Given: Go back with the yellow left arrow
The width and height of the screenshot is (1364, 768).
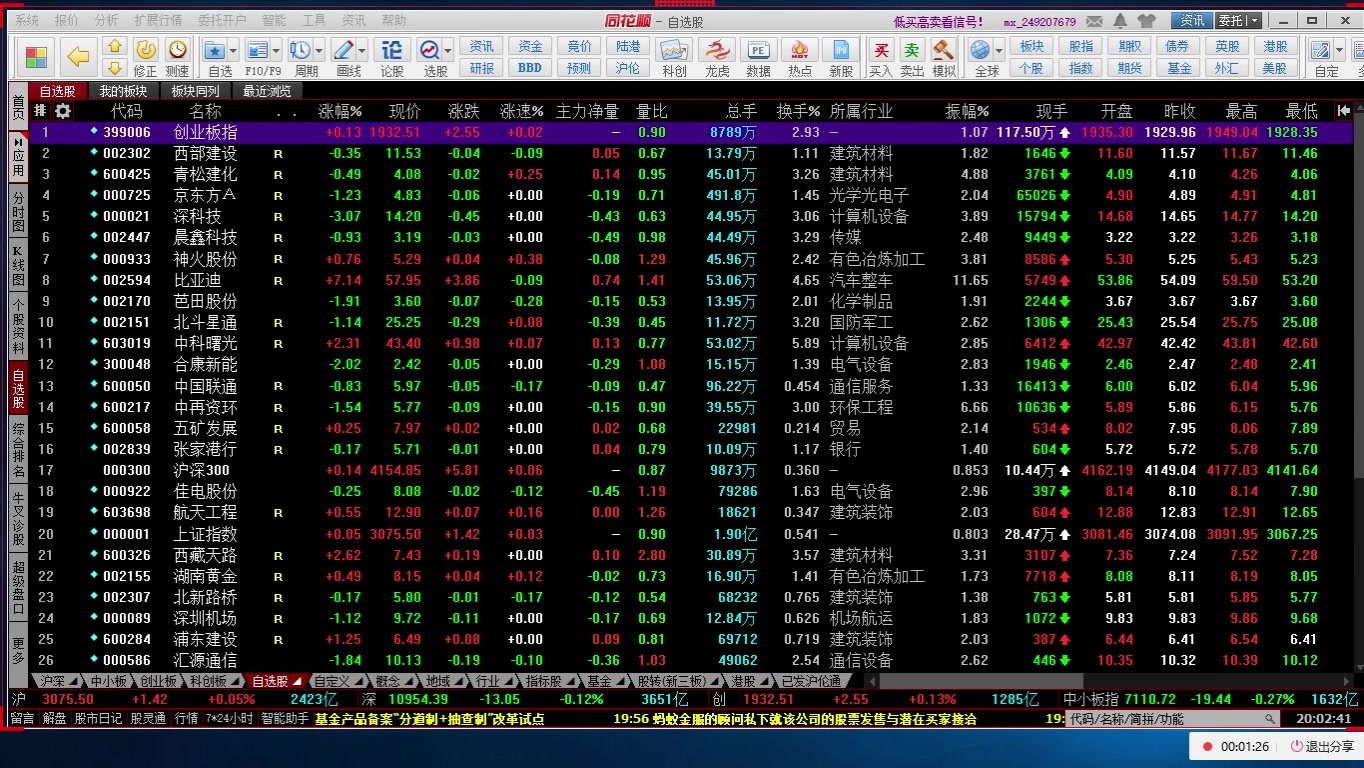Looking at the screenshot, I should point(78,57).
